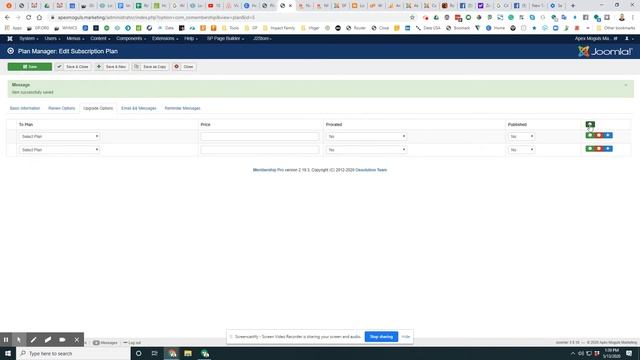Open Windows notification center

point(629,353)
